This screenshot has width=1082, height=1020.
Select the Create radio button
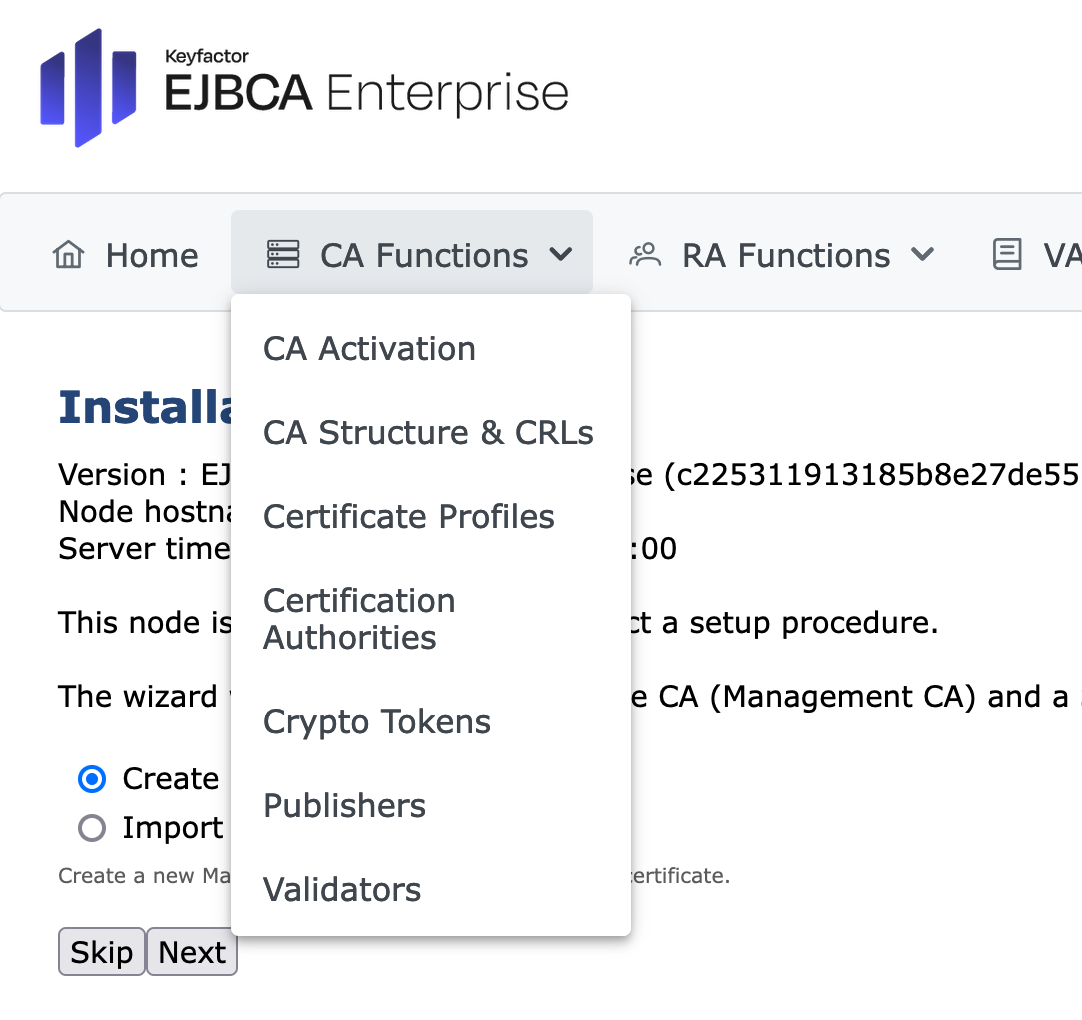92,779
